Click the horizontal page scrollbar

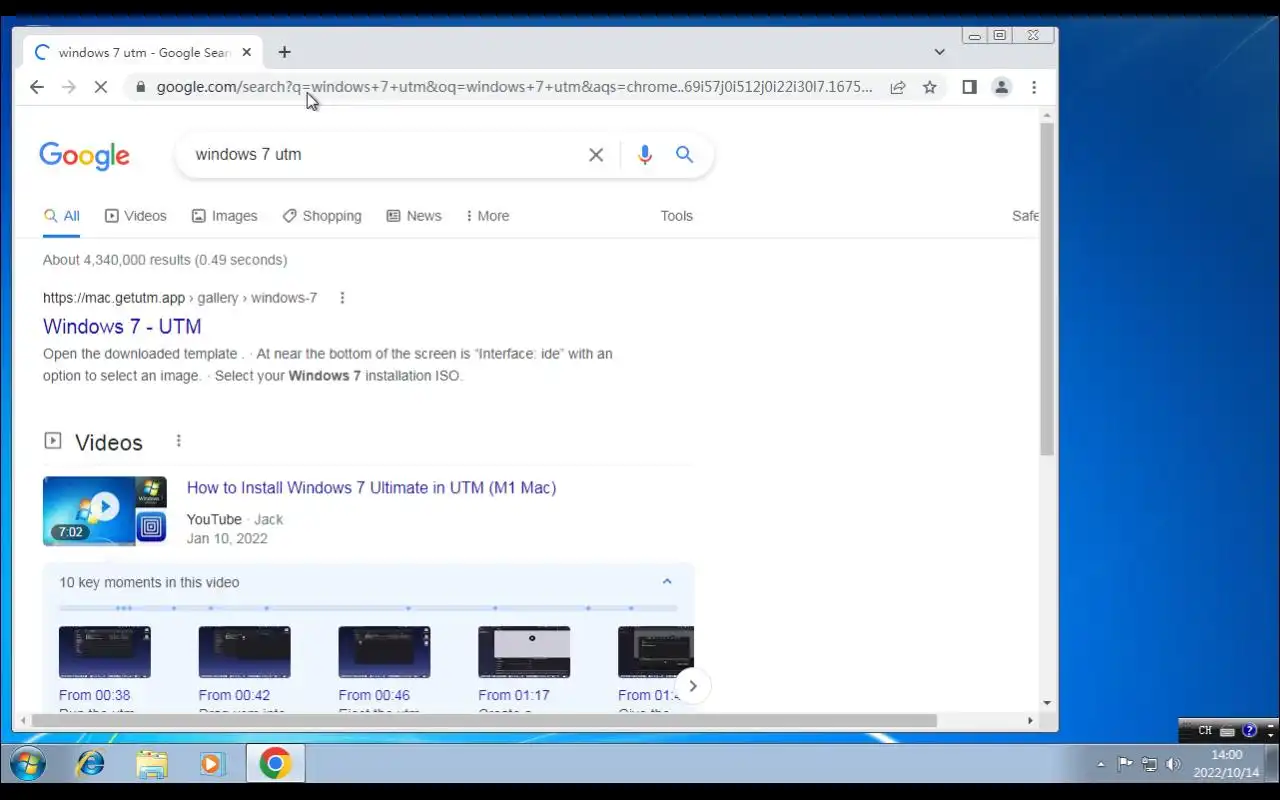pos(484,720)
